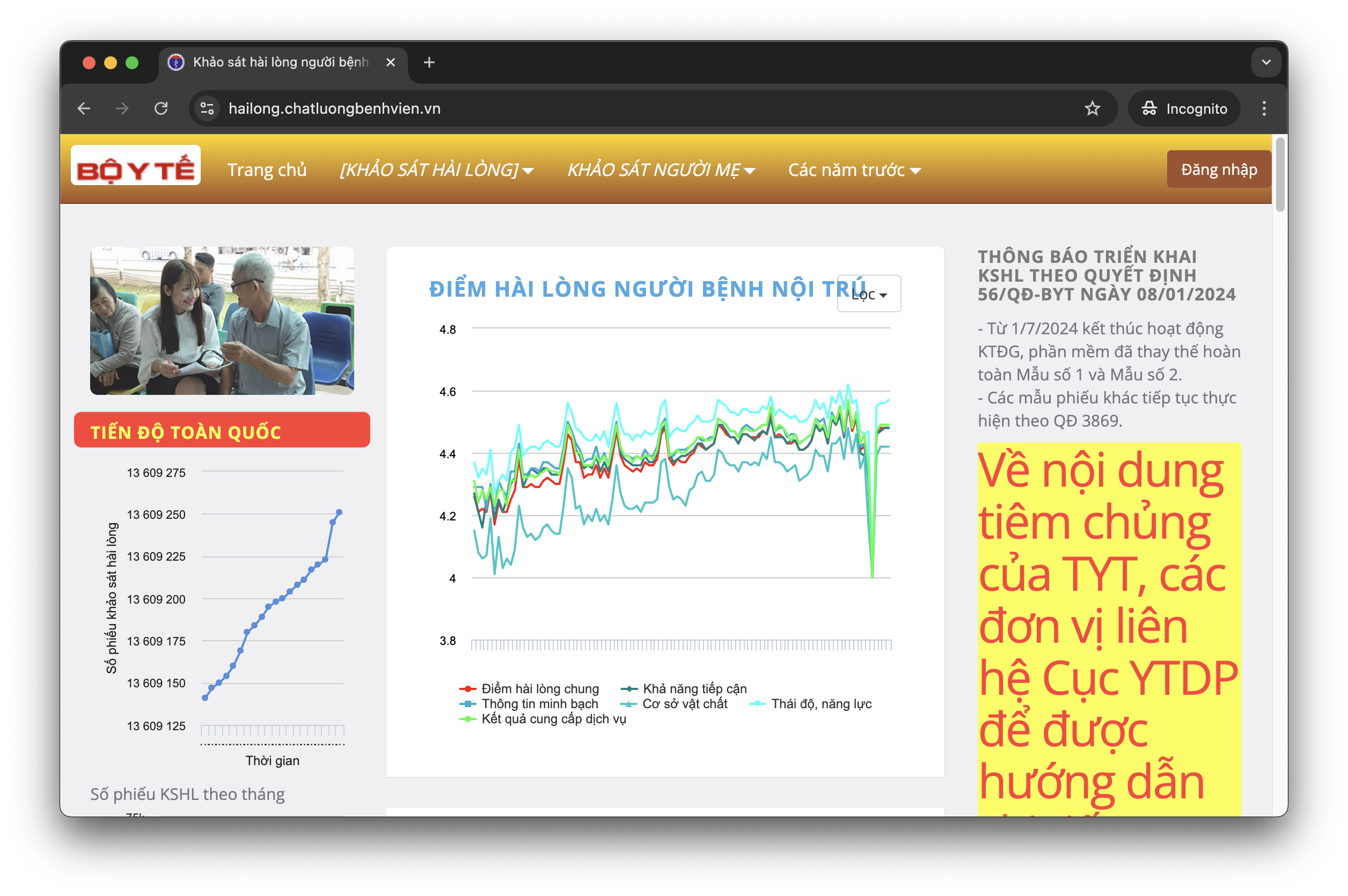Toggle Cơ sở vật chất legend series
The width and height of the screenshot is (1348, 896).
click(684, 704)
